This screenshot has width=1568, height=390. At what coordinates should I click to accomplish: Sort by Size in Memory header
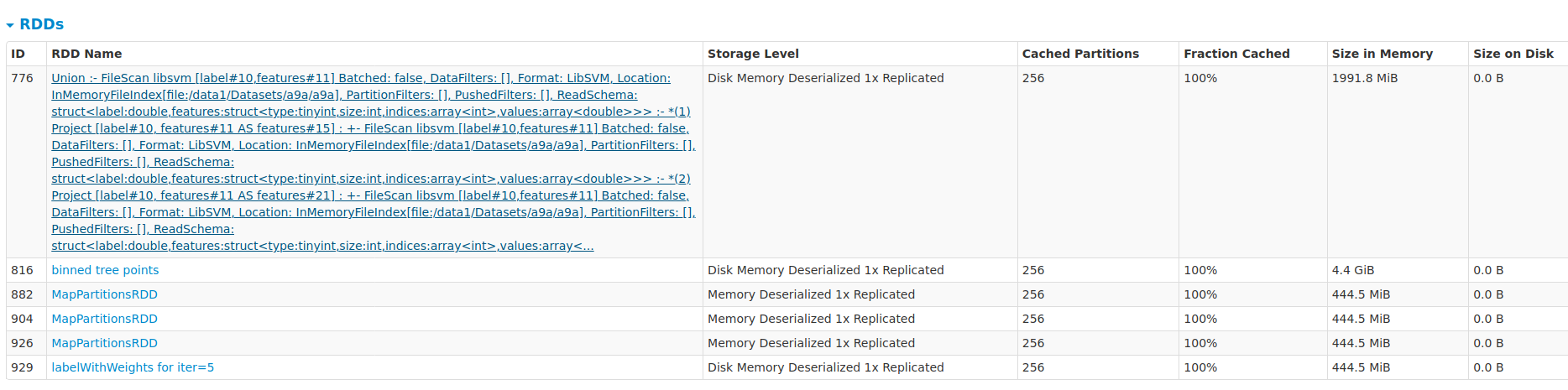point(1382,54)
